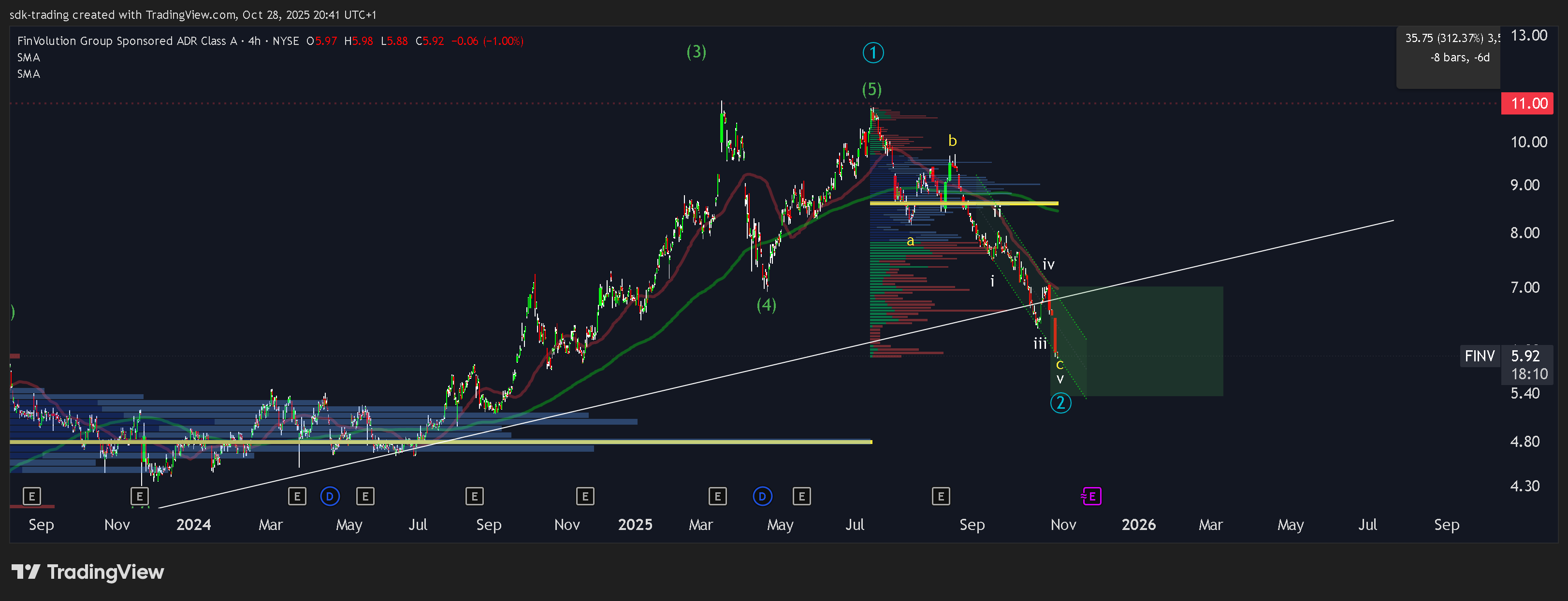Click the earnings E marker near Mar 2025

718,496
